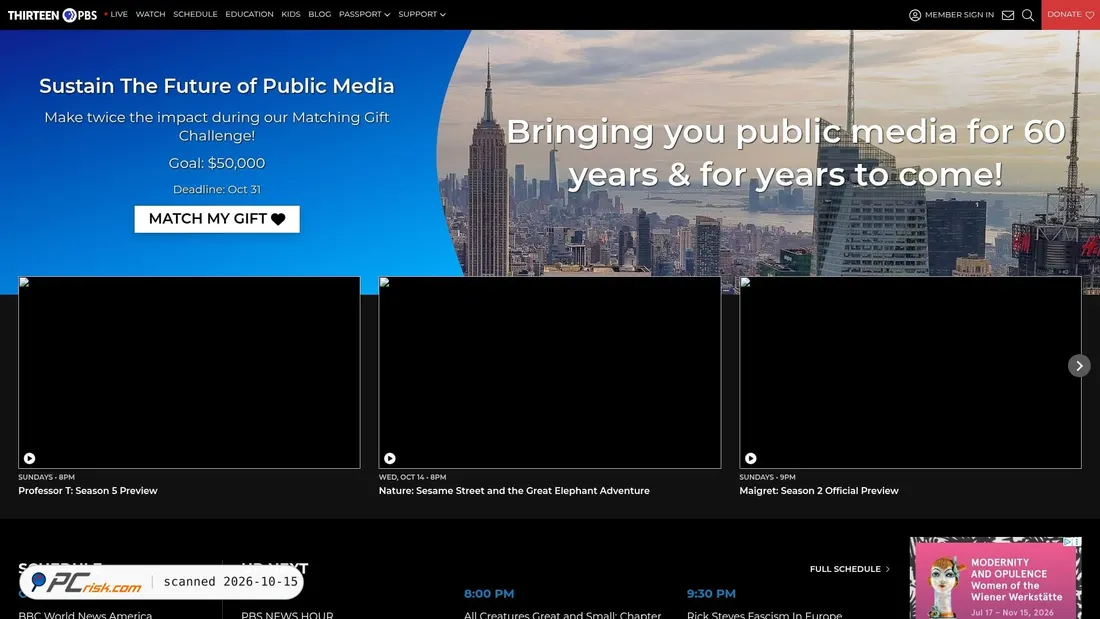Play the Maigret Season 2 preview
Screen dimensions: 1100x619
pos(751,458)
